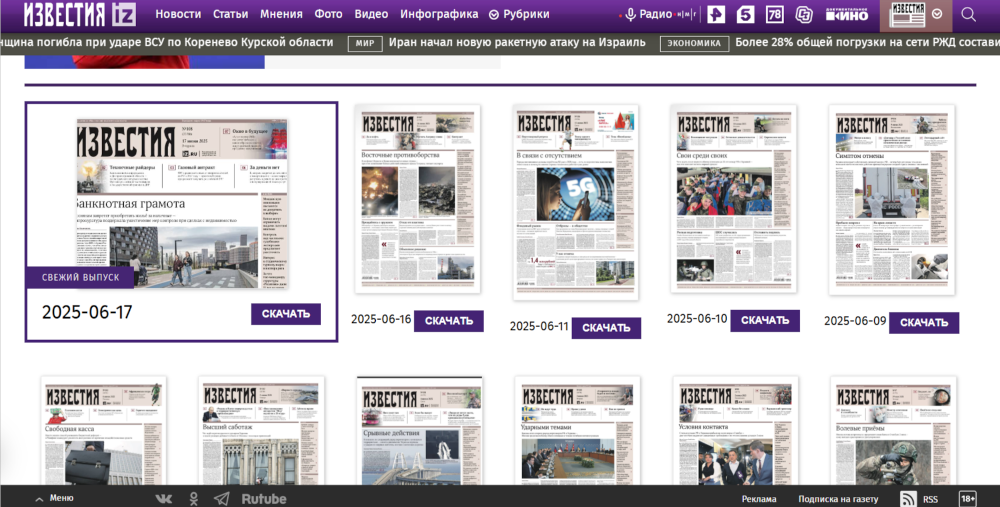Image resolution: width=1000 pixels, height=507 pixels.
Task: Open the Видео menu item
Action: click(x=371, y=14)
